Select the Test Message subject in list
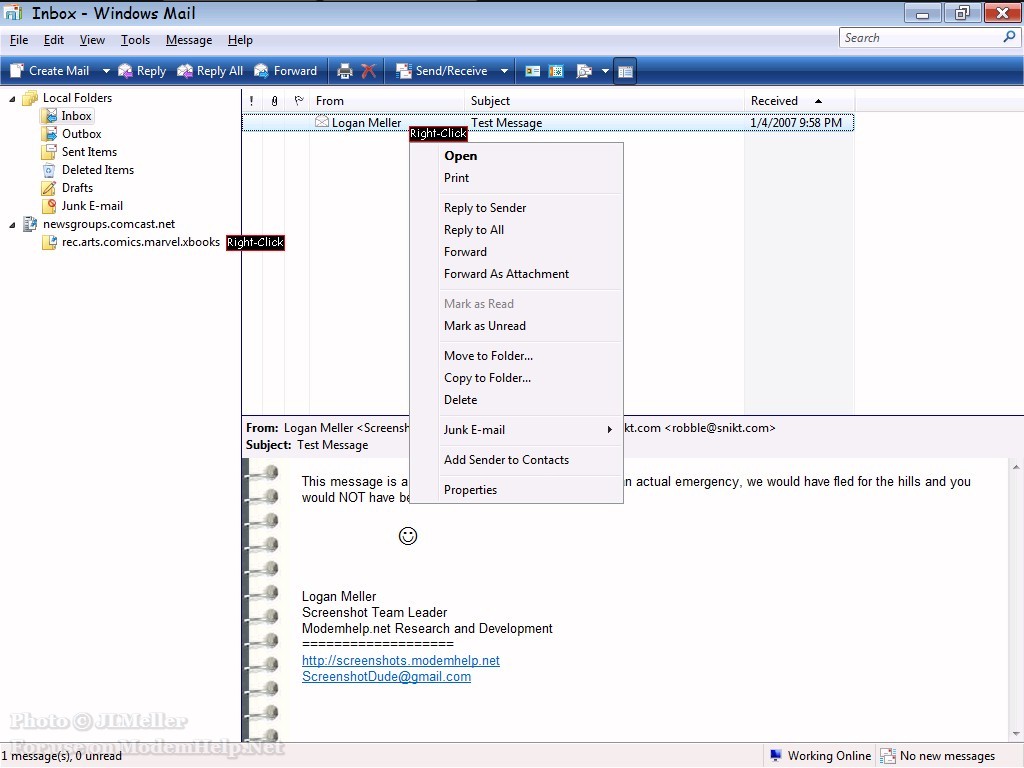Screen dimensions: 1024x768 click(507, 123)
